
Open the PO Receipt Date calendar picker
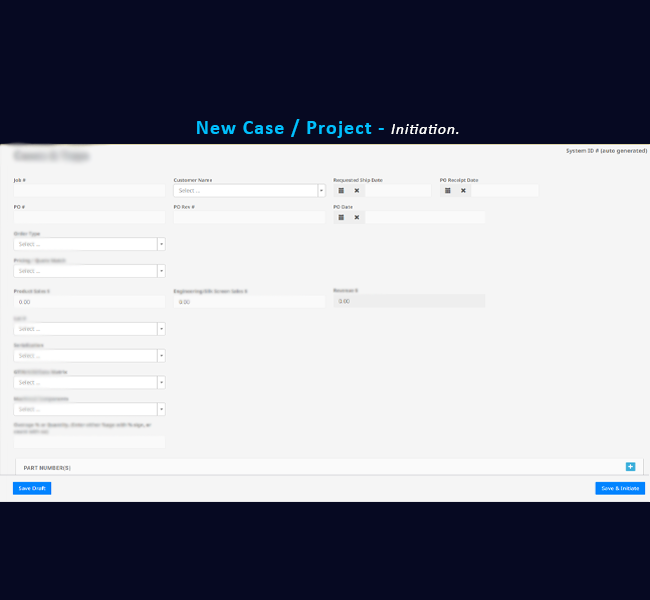point(447,190)
